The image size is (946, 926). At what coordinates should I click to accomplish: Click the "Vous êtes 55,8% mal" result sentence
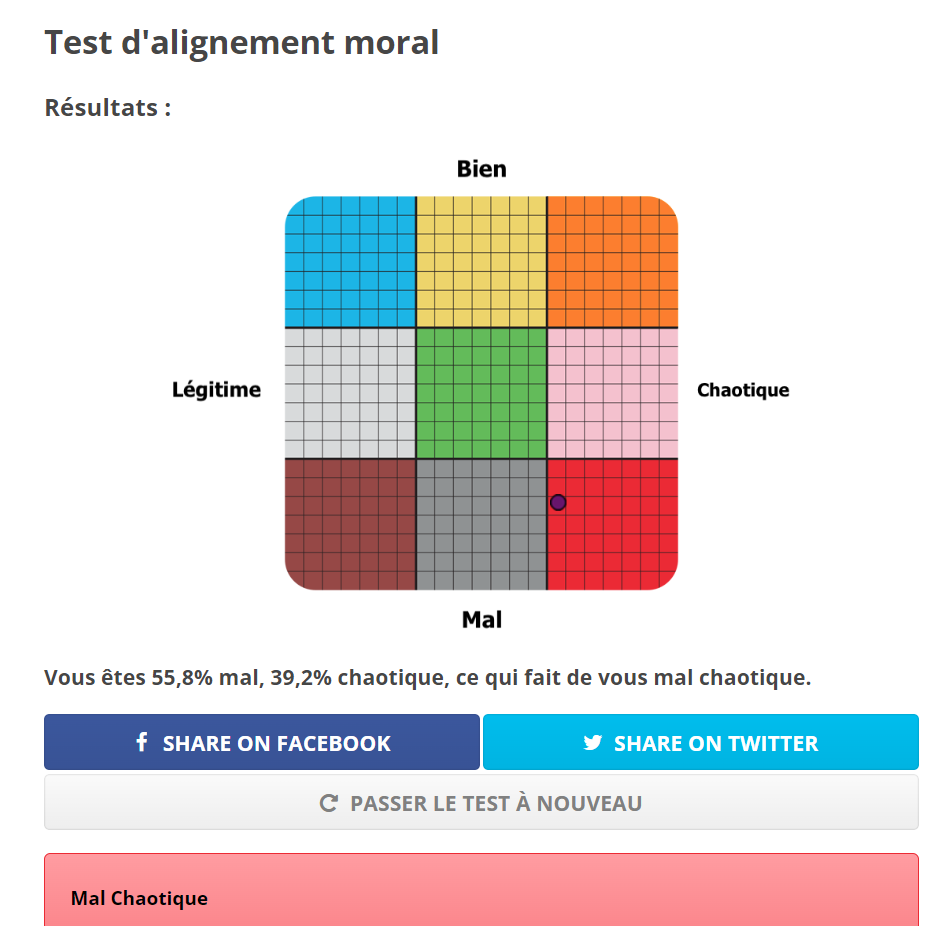427,678
